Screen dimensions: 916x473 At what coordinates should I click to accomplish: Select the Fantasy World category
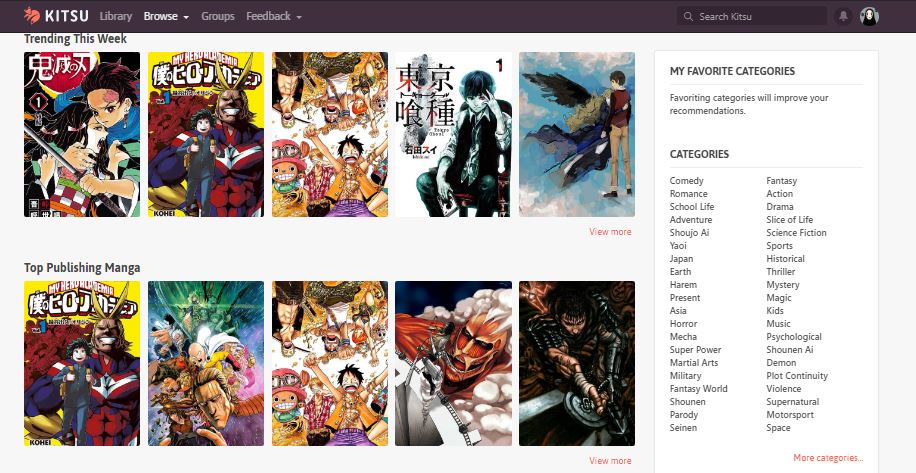click(699, 389)
